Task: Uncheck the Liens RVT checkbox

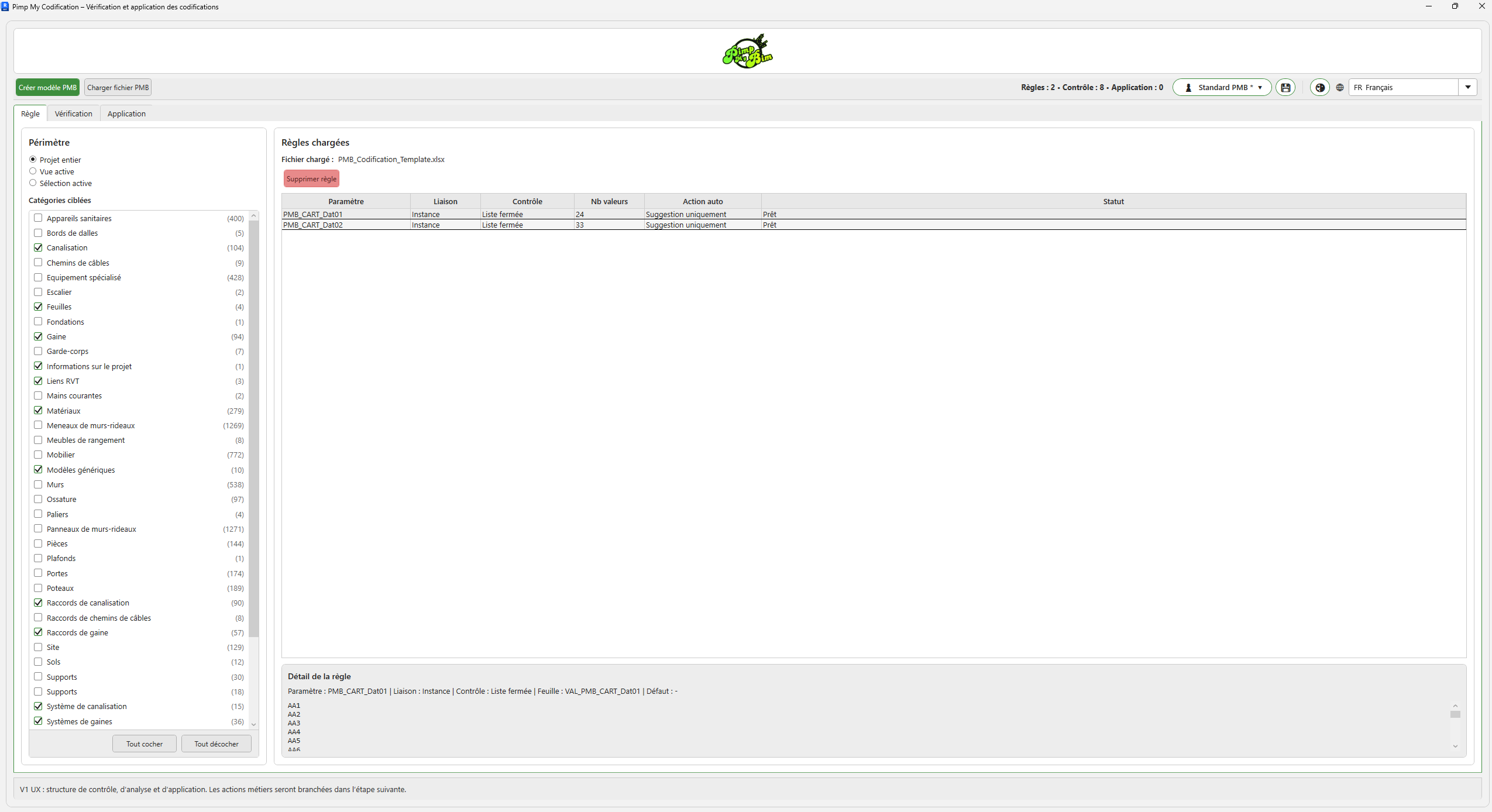Action: tap(38, 381)
